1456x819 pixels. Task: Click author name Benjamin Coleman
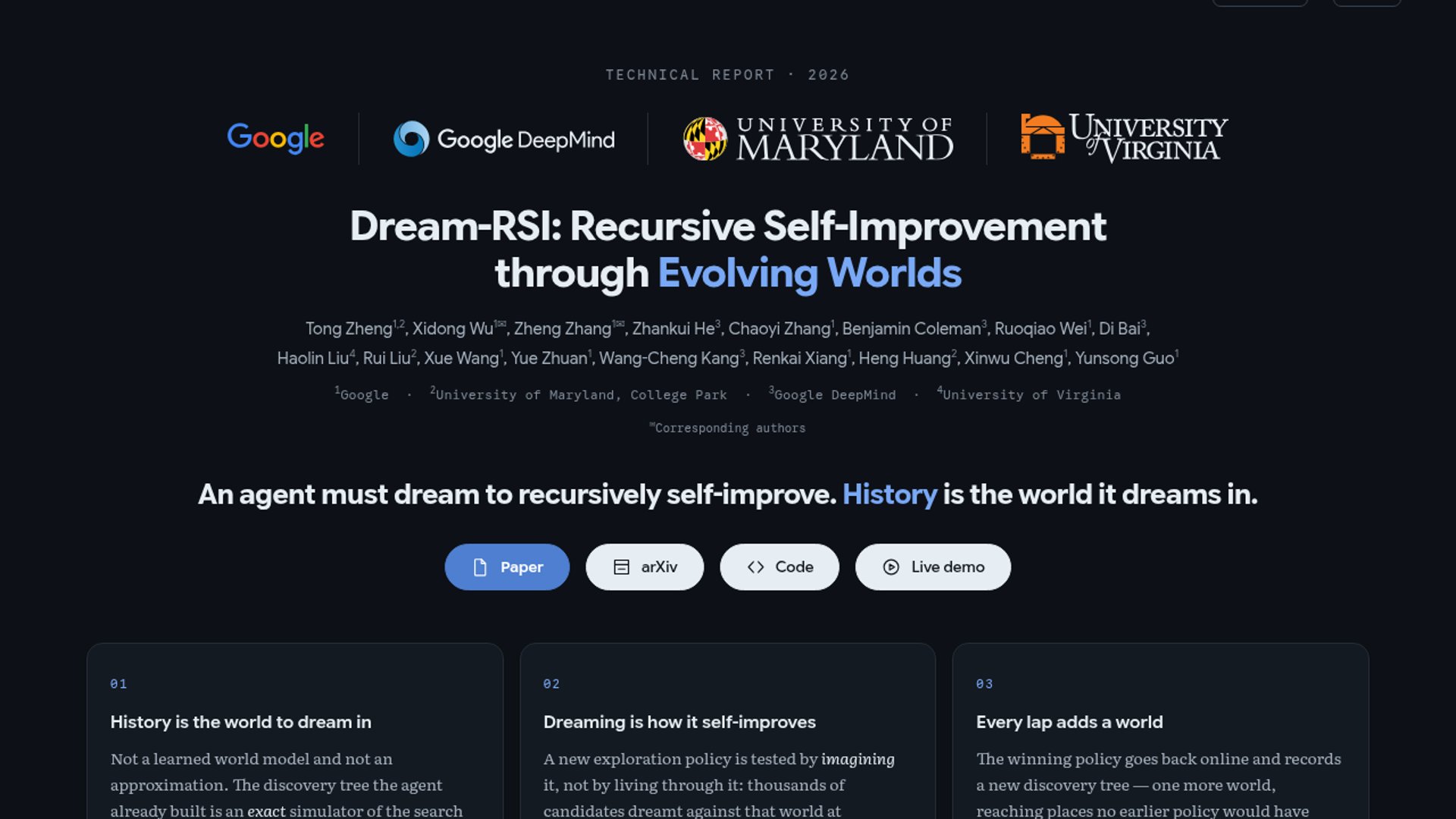click(x=912, y=329)
